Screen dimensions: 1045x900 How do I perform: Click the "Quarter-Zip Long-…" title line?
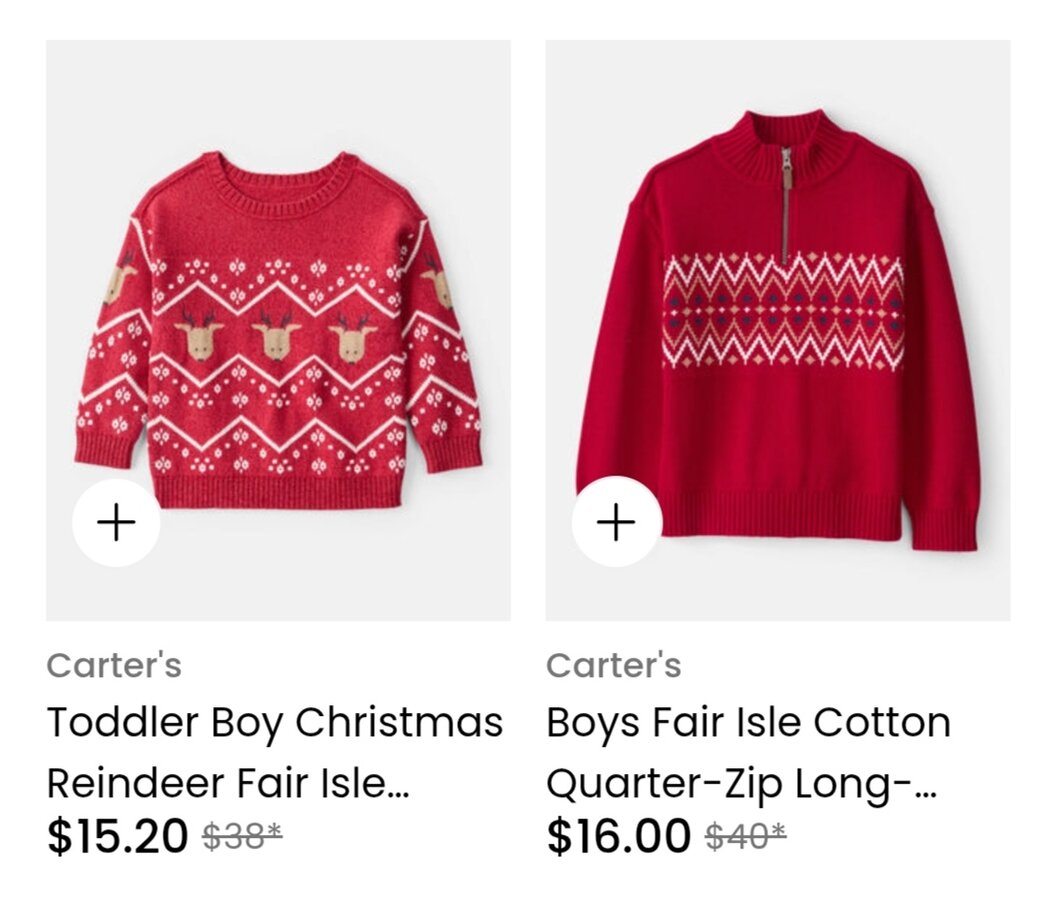point(741,782)
